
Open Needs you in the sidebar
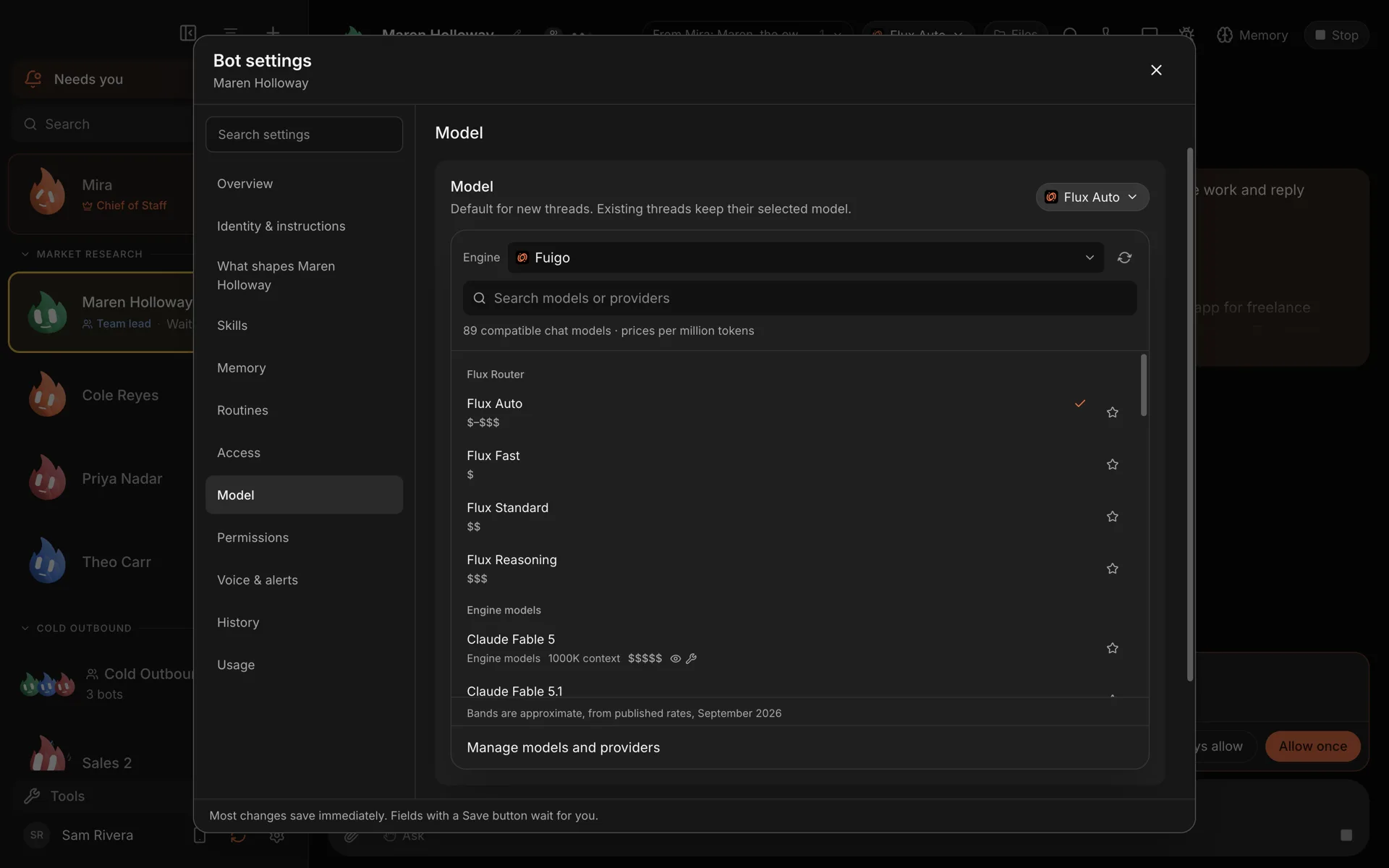101,79
